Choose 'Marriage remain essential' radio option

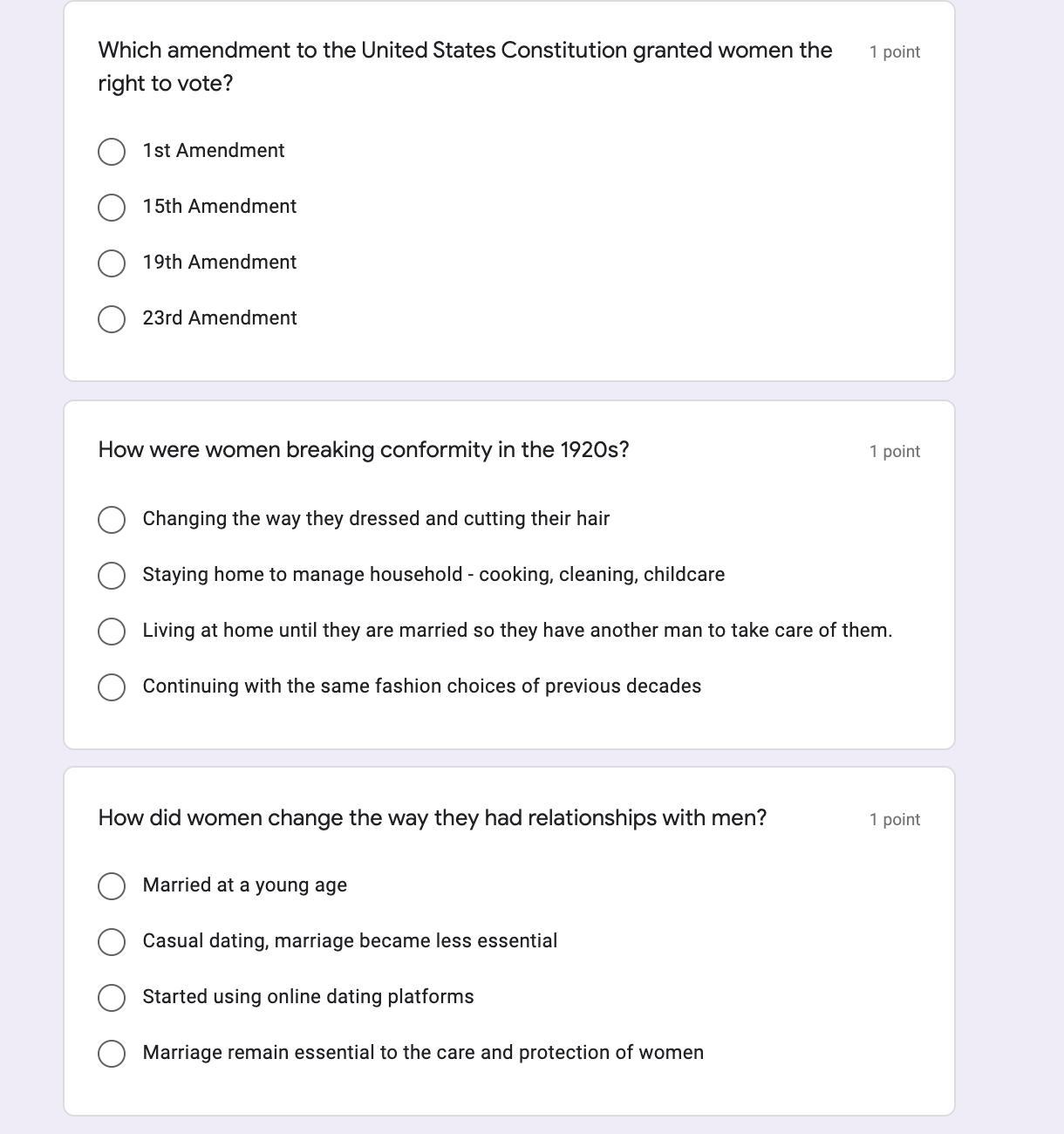click(x=112, y=1054)
